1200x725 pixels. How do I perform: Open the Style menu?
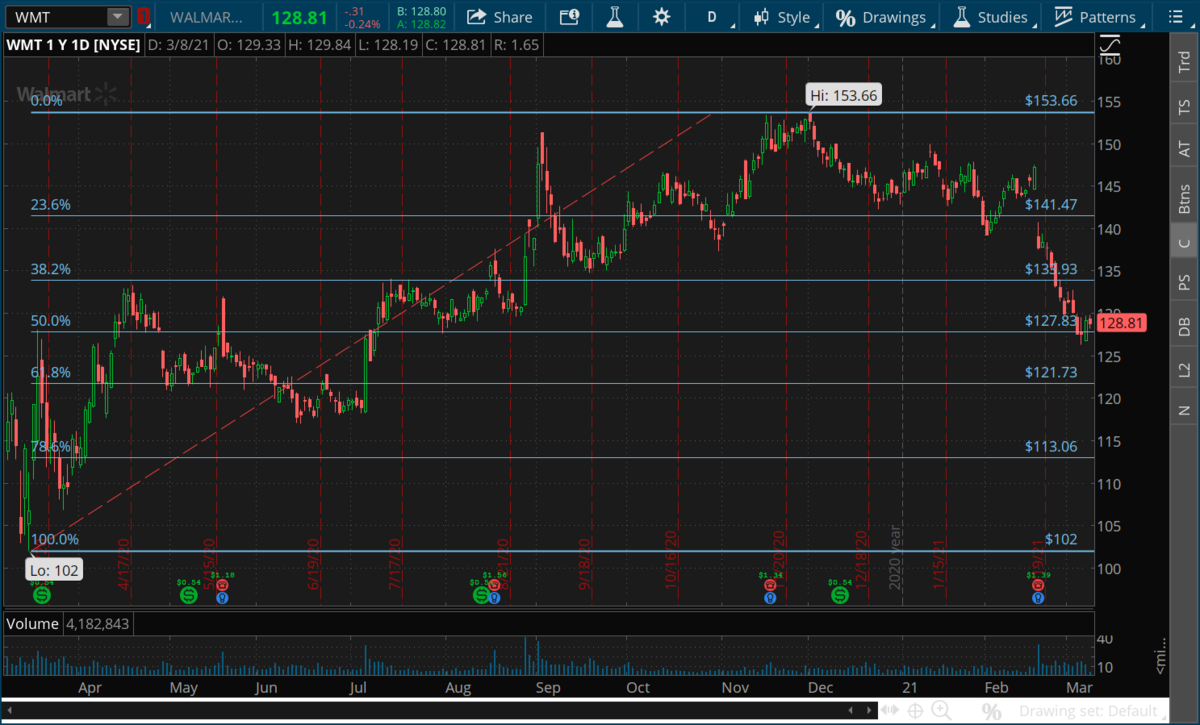pyautogui.click(x=786, y=17)
